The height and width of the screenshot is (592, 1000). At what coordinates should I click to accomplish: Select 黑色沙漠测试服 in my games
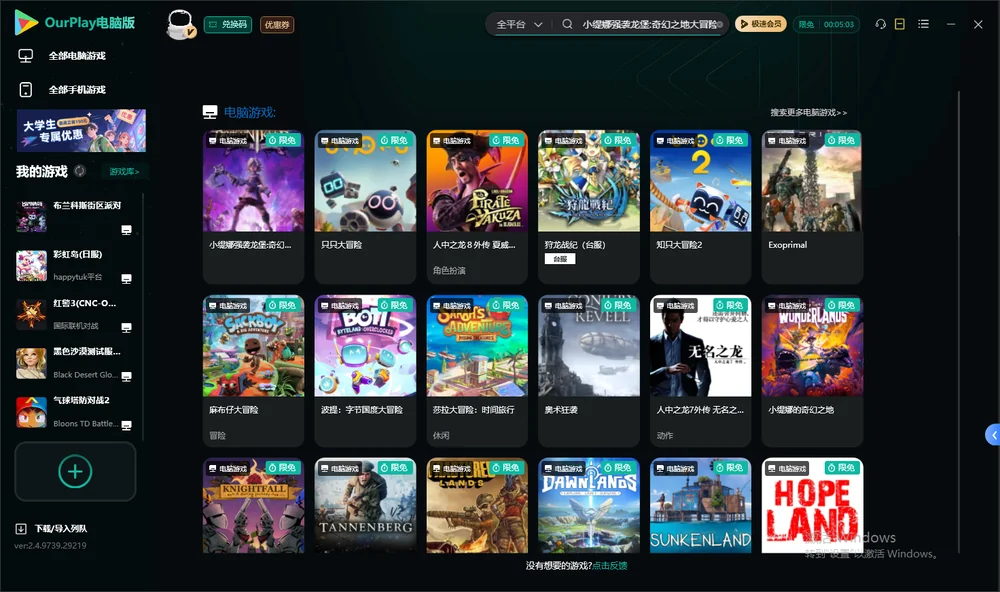pyautogui.click(x=75, y=363)
